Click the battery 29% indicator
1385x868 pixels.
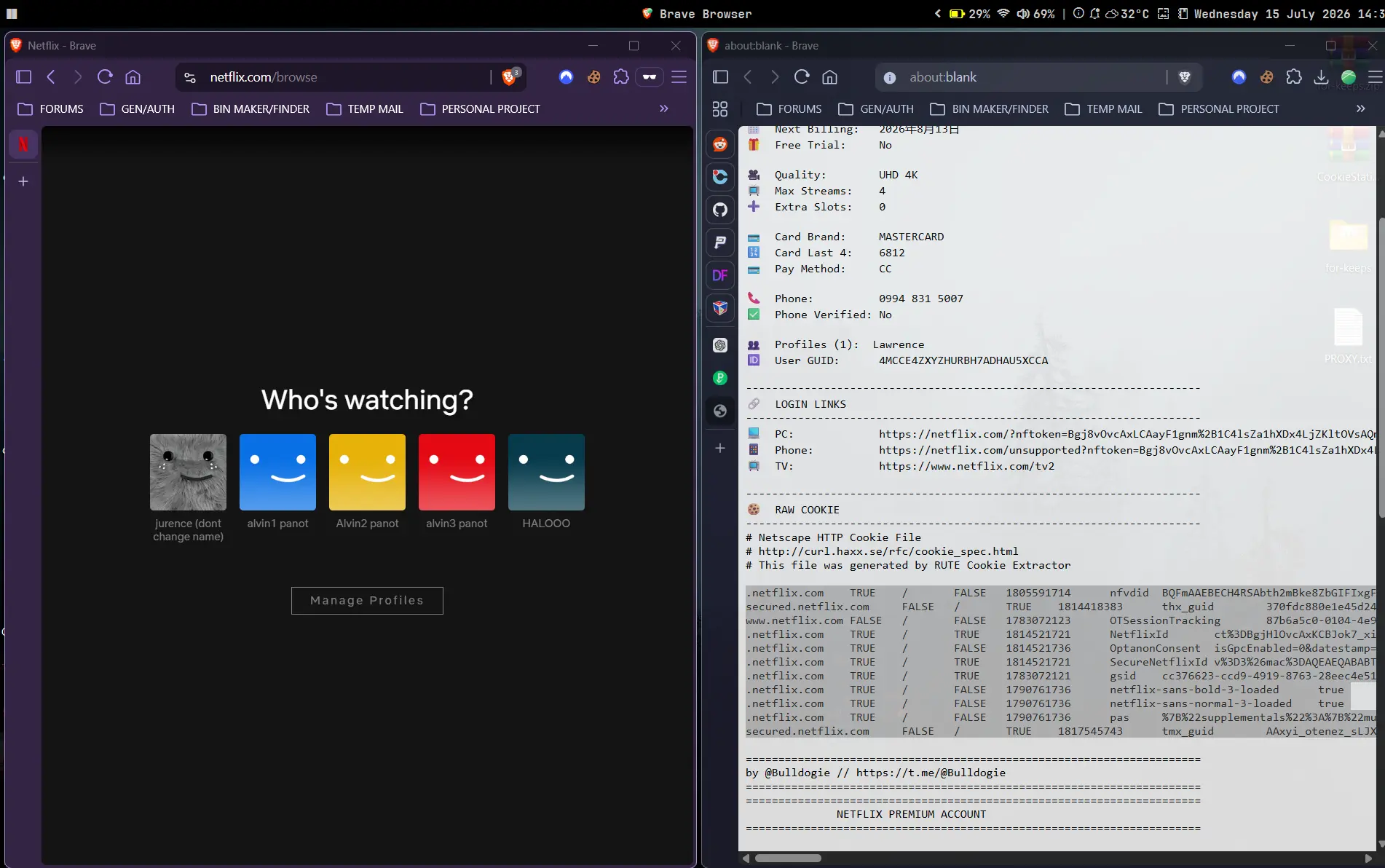click(x=970, y=14)
